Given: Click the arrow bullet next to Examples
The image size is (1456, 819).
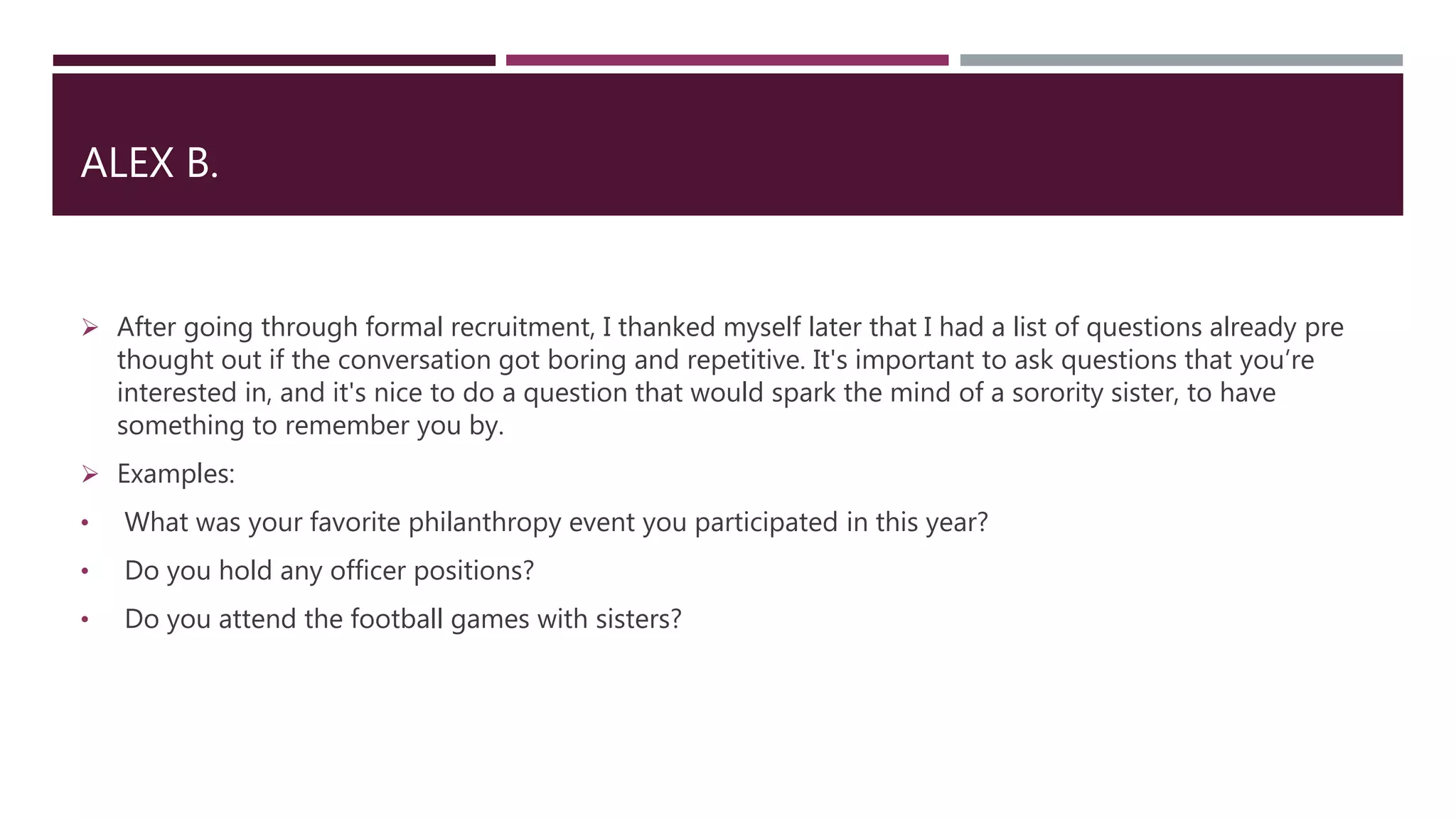Looking at the screenshot, I should coord(90,473).
